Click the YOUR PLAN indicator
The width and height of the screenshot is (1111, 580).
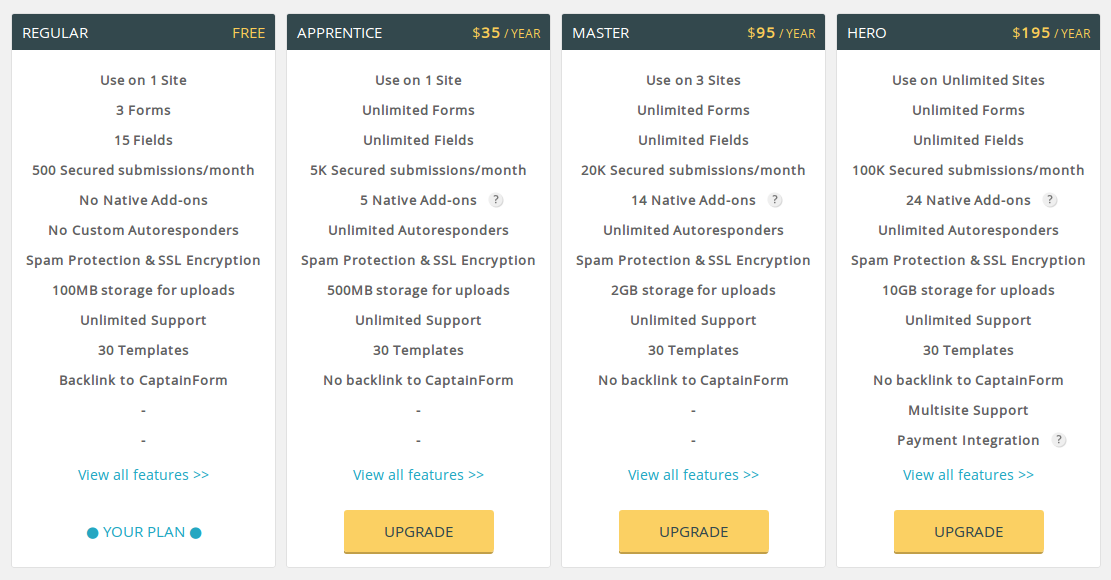(143, 532)
